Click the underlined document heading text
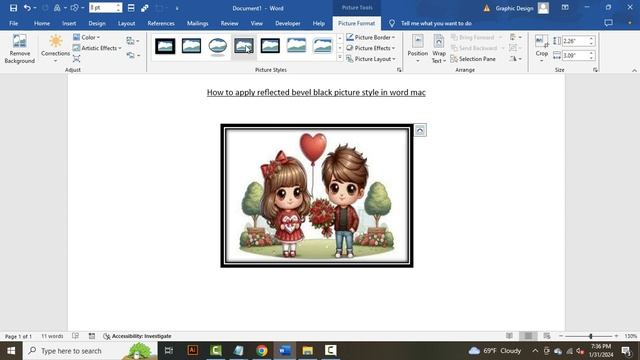This screenshot has height=360, width=640. click(316, 92)
